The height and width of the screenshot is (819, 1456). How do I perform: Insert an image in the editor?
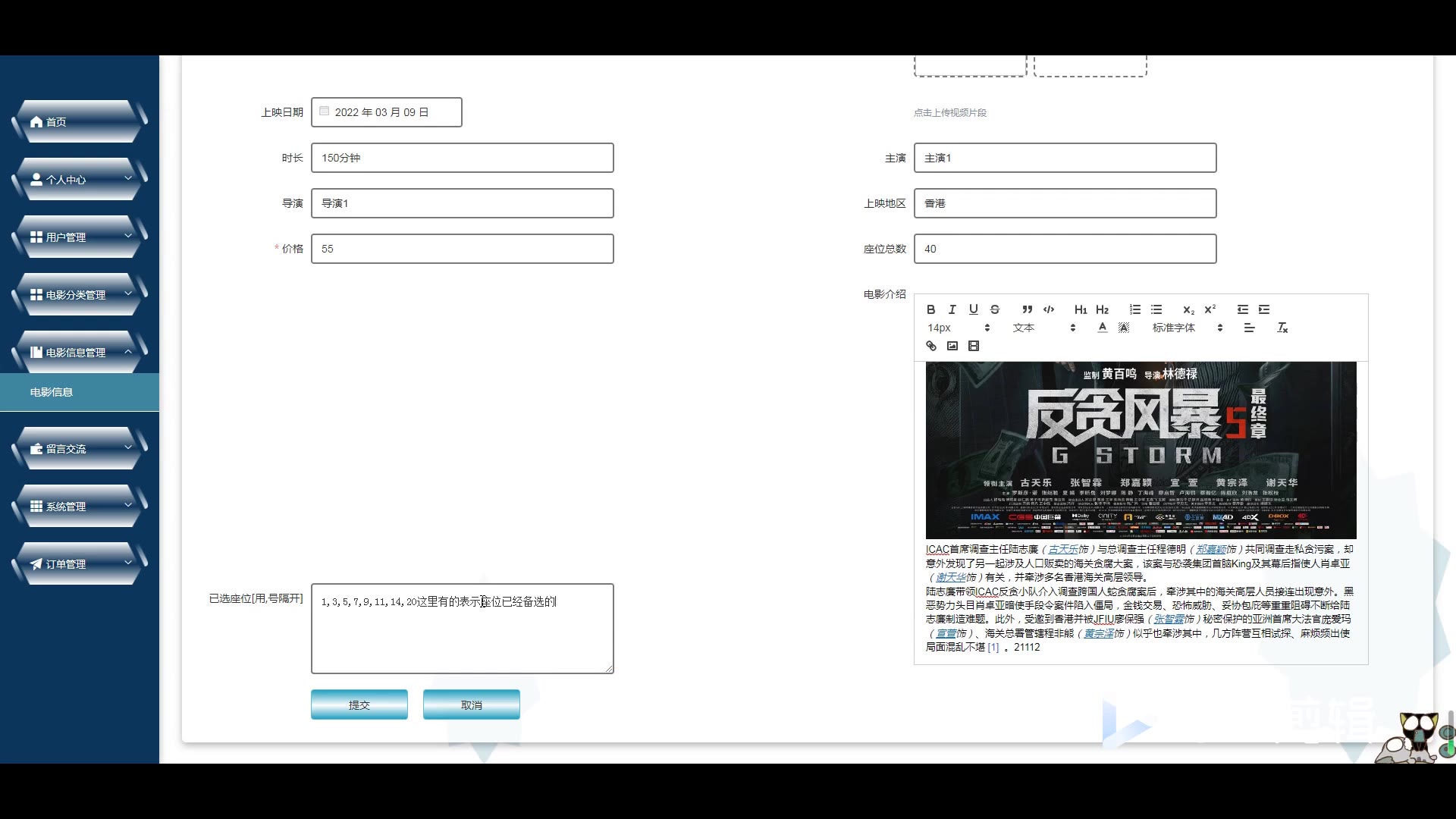click(952, 346)
